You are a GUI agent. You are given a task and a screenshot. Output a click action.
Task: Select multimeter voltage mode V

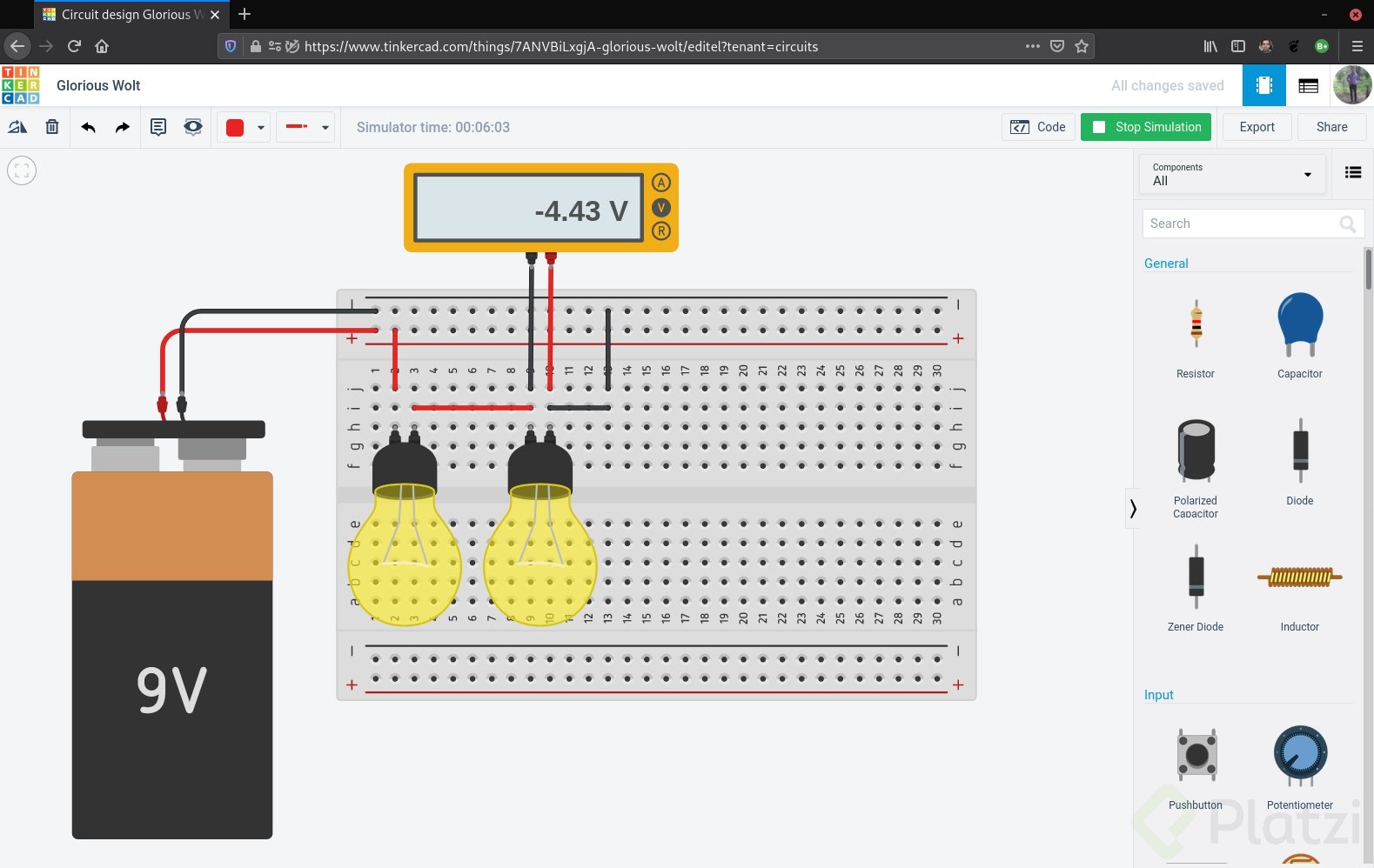661,207
